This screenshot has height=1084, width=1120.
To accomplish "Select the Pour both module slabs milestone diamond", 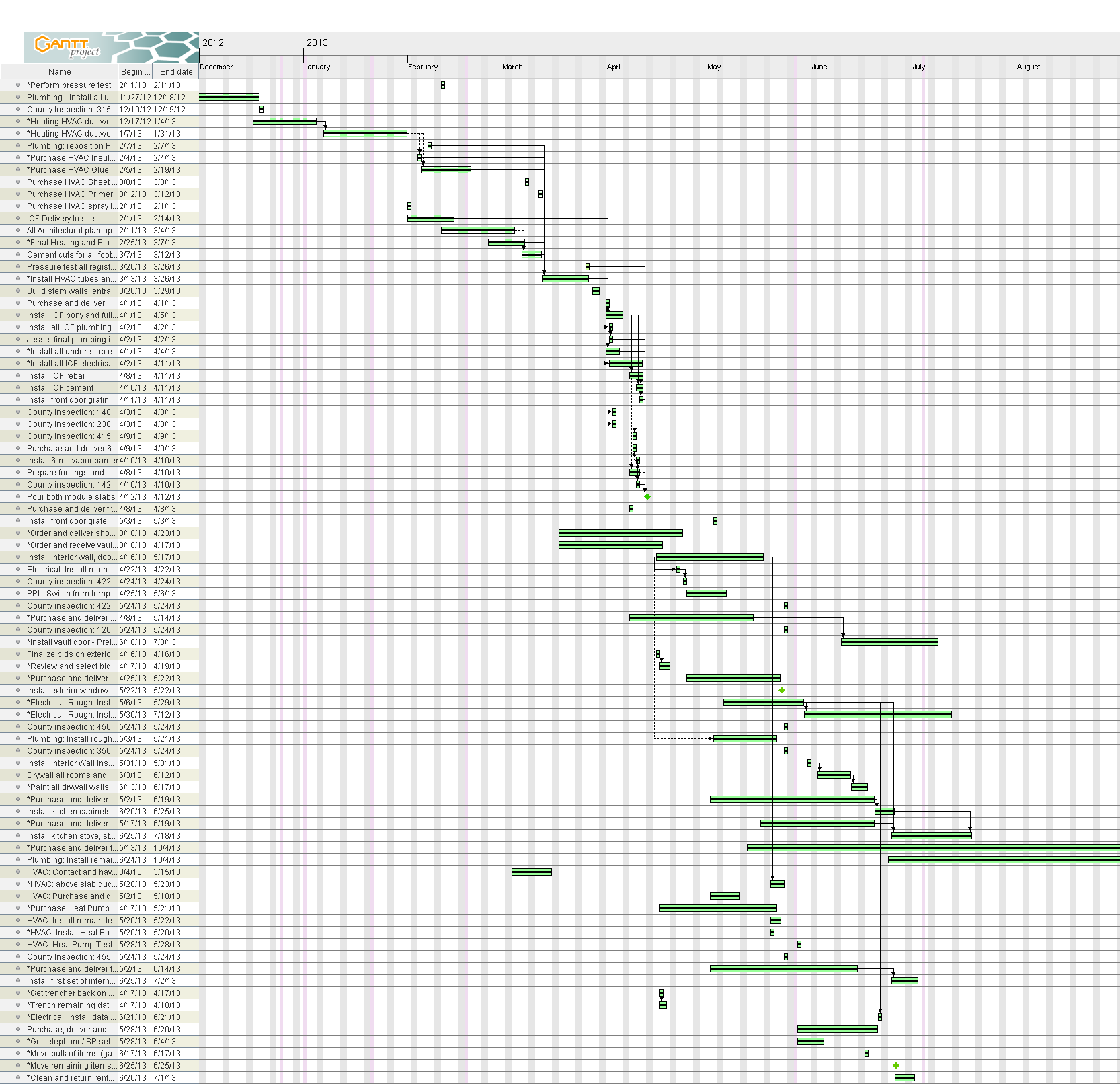I will tap(647, 497).
